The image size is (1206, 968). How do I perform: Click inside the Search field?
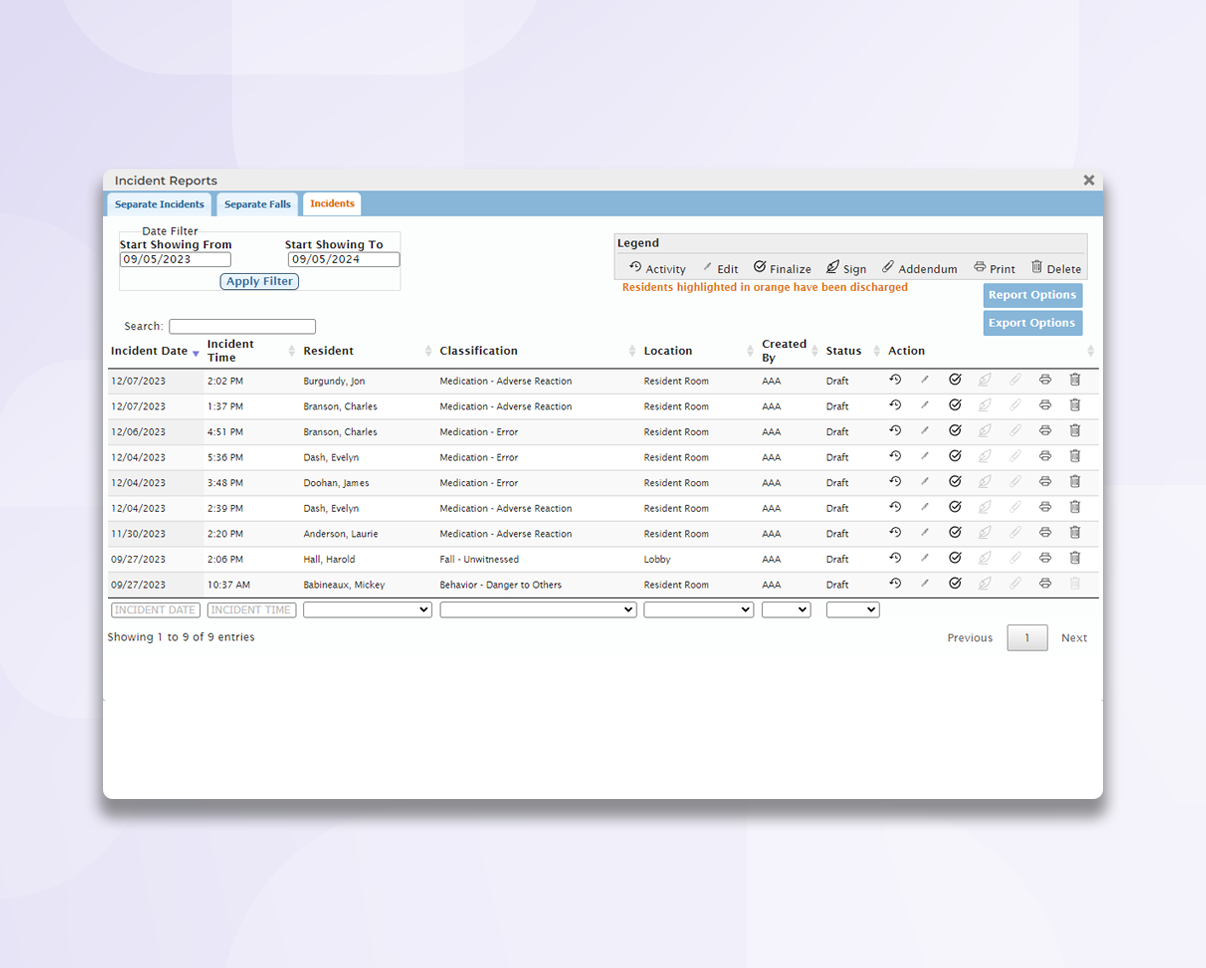click(240, 326)
